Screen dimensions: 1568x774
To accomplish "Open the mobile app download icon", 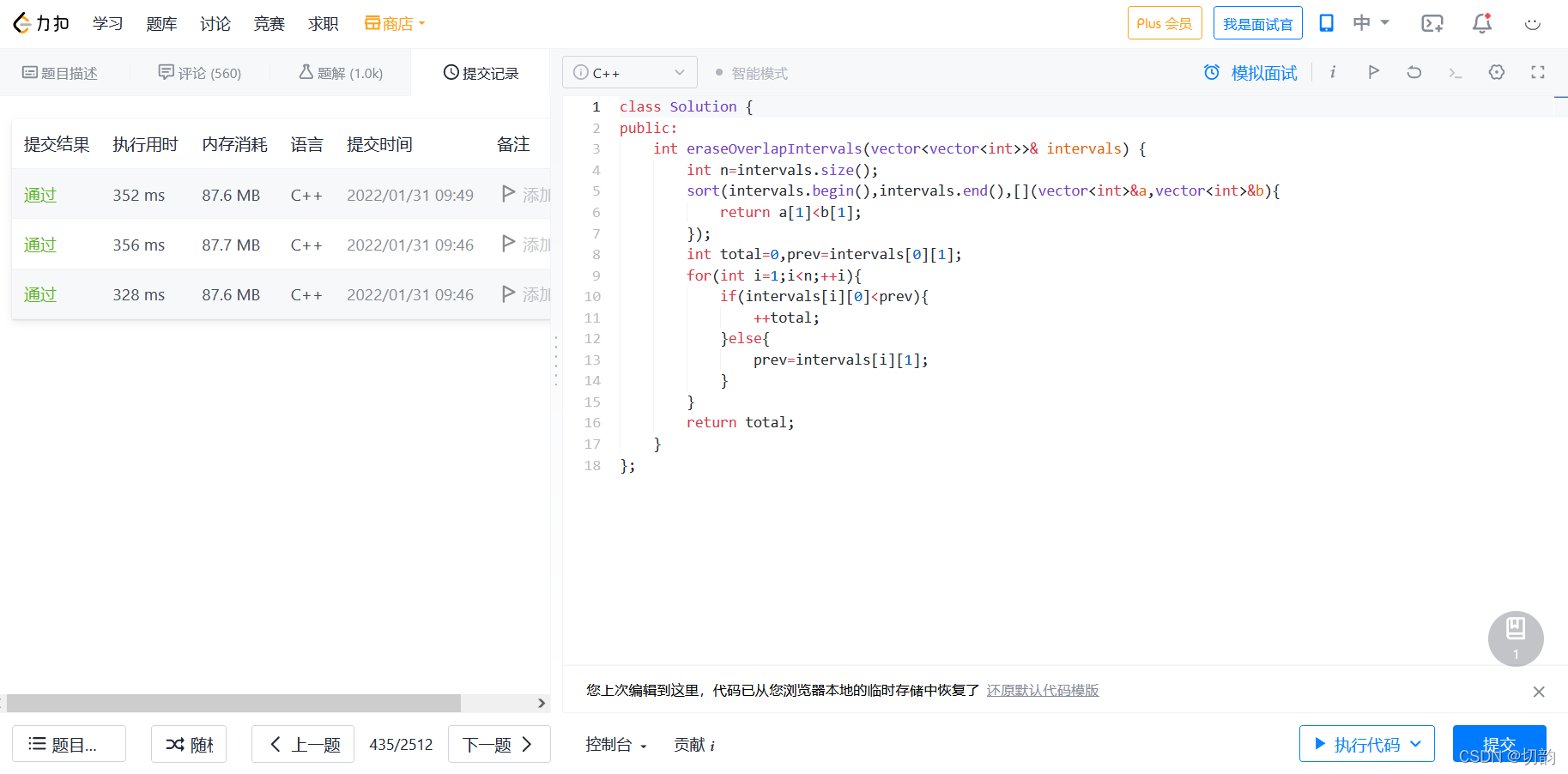I will 1326,23.
